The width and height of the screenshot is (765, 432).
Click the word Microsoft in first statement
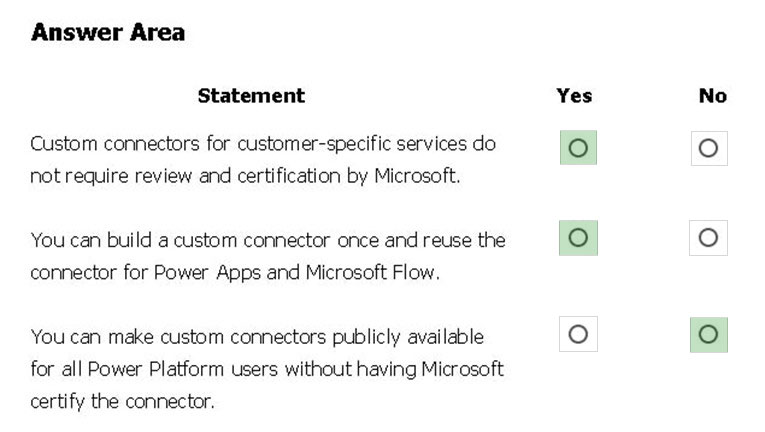click(416, 176)
